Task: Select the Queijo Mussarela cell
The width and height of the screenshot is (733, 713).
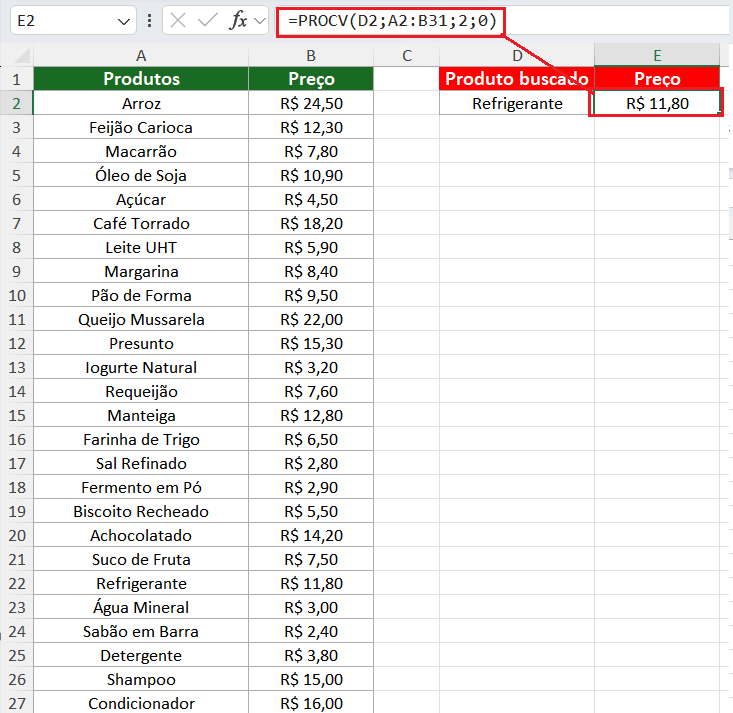Action: [141, 319]
